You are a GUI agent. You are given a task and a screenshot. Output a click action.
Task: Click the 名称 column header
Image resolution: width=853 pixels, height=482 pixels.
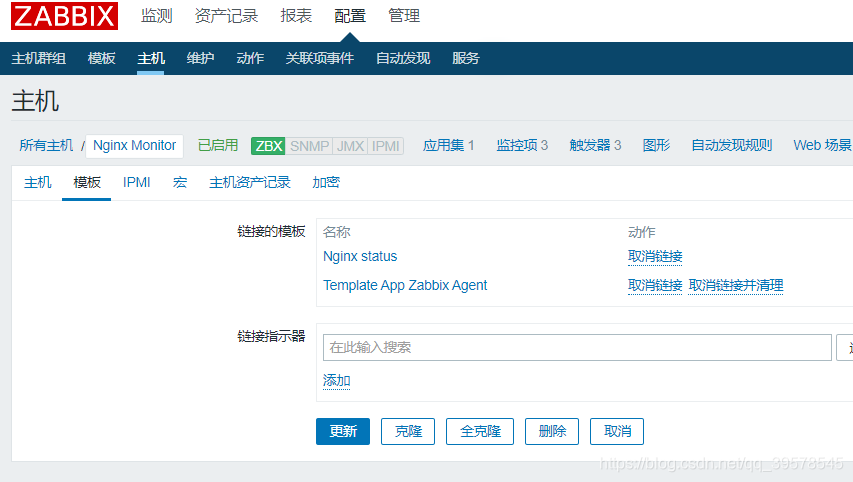tap(337, 232)
